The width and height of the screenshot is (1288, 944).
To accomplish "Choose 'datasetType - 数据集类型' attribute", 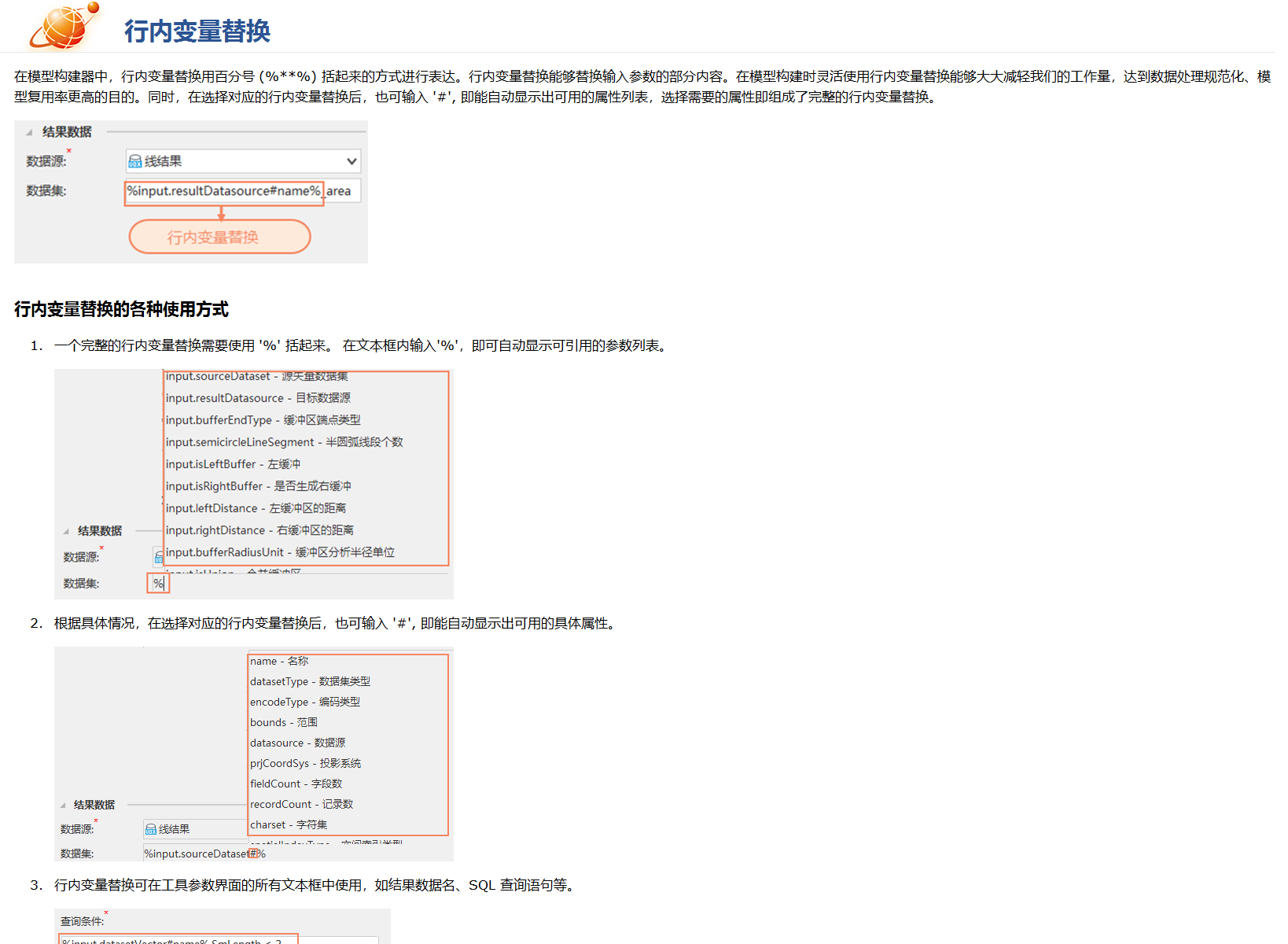I will click(x=310, y=681).
